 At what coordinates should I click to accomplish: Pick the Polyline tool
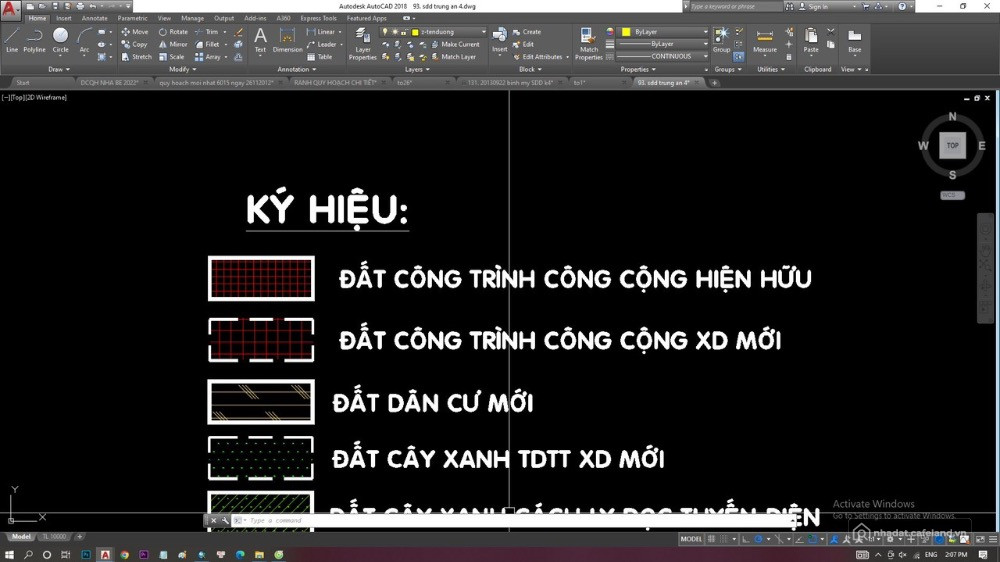35,38
